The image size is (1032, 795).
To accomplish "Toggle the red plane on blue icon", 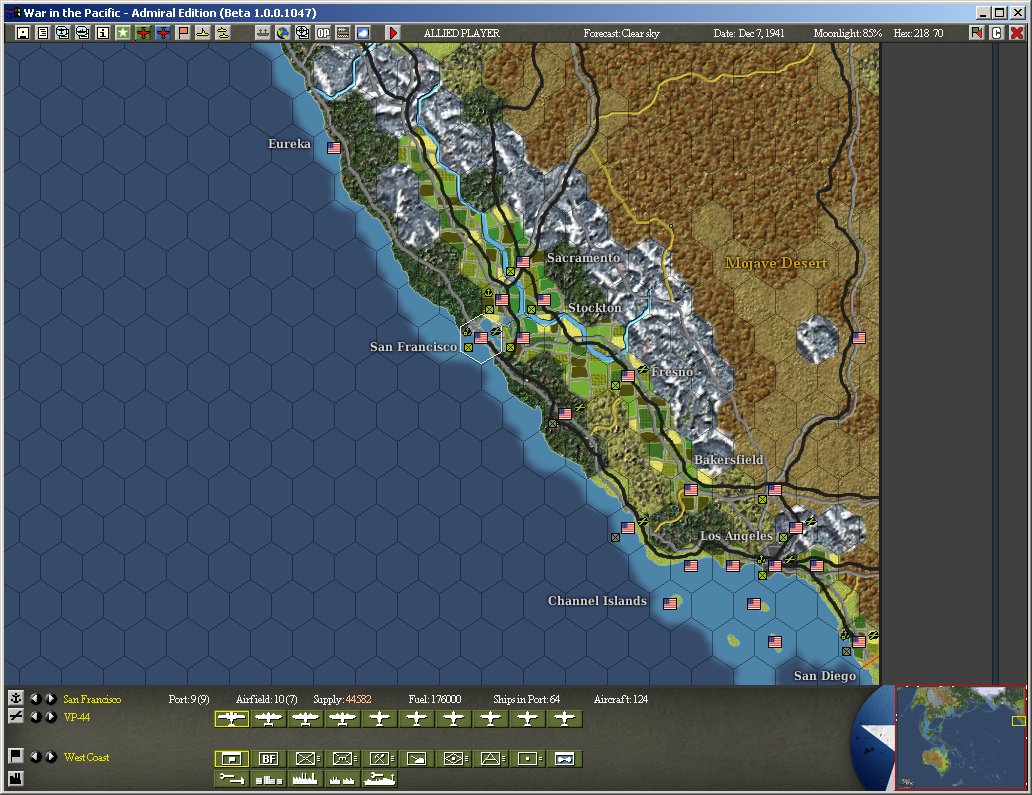I will pyautogui.click(x=163, y=33).
